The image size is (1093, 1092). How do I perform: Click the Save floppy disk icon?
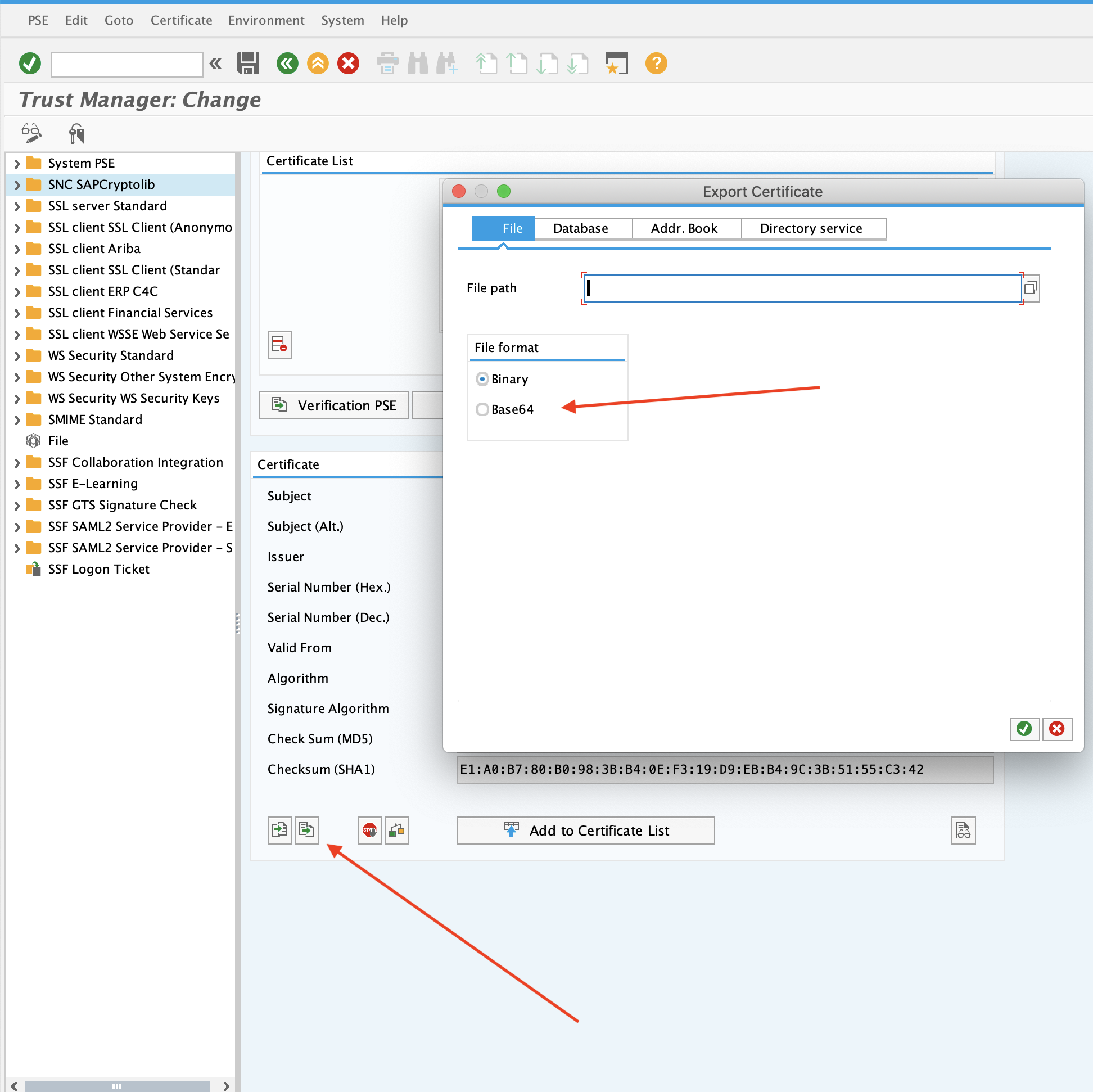[248, 64]
